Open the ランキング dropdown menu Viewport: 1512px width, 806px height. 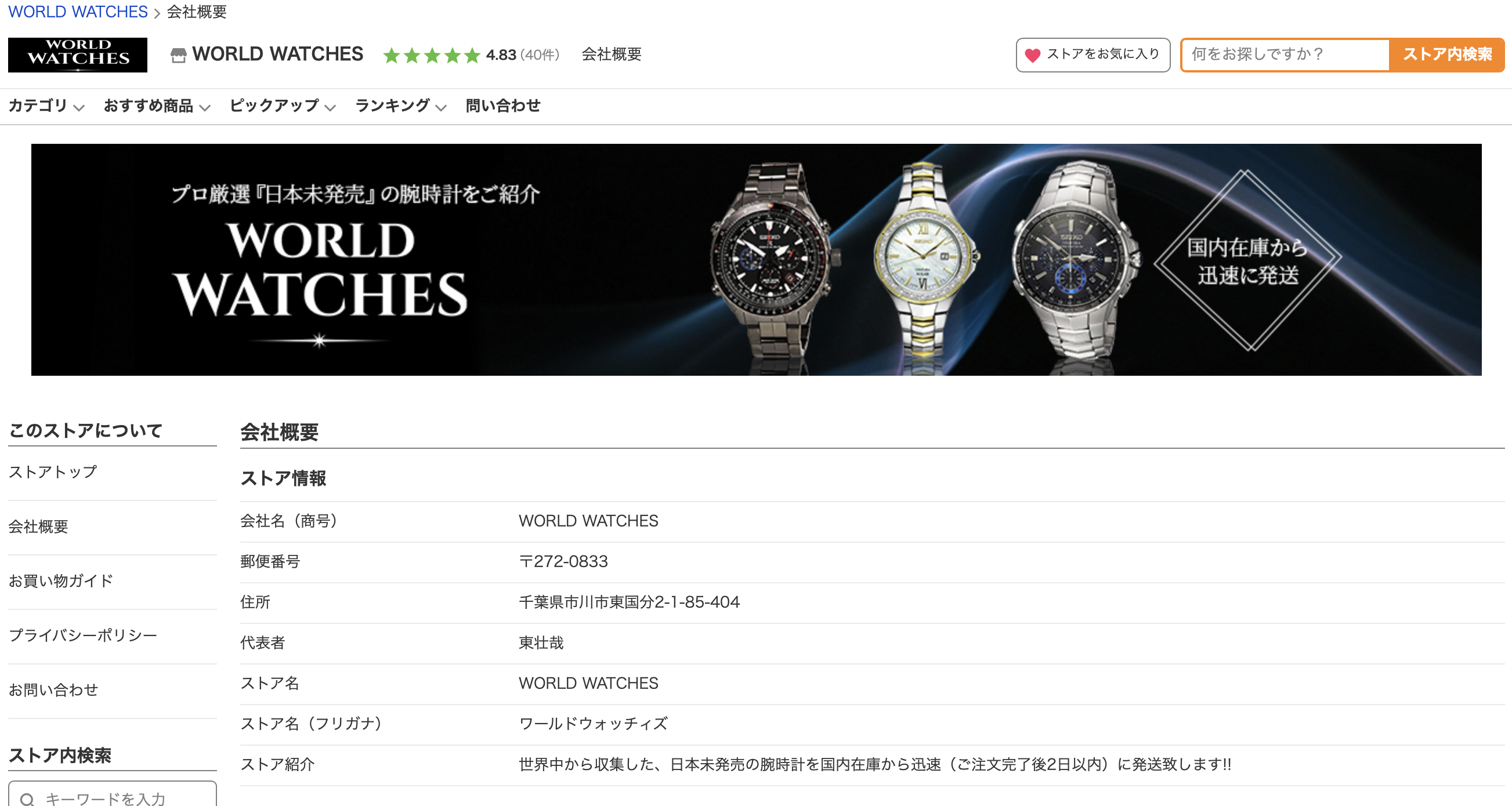click(x=401, y=106)
